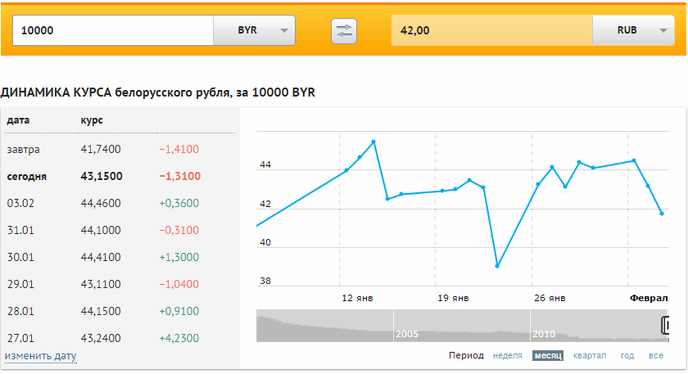The height and width of the screenshot is (374, 688).
Task: Click the '12 янв' axis label
Action: (x=357, y=298)
